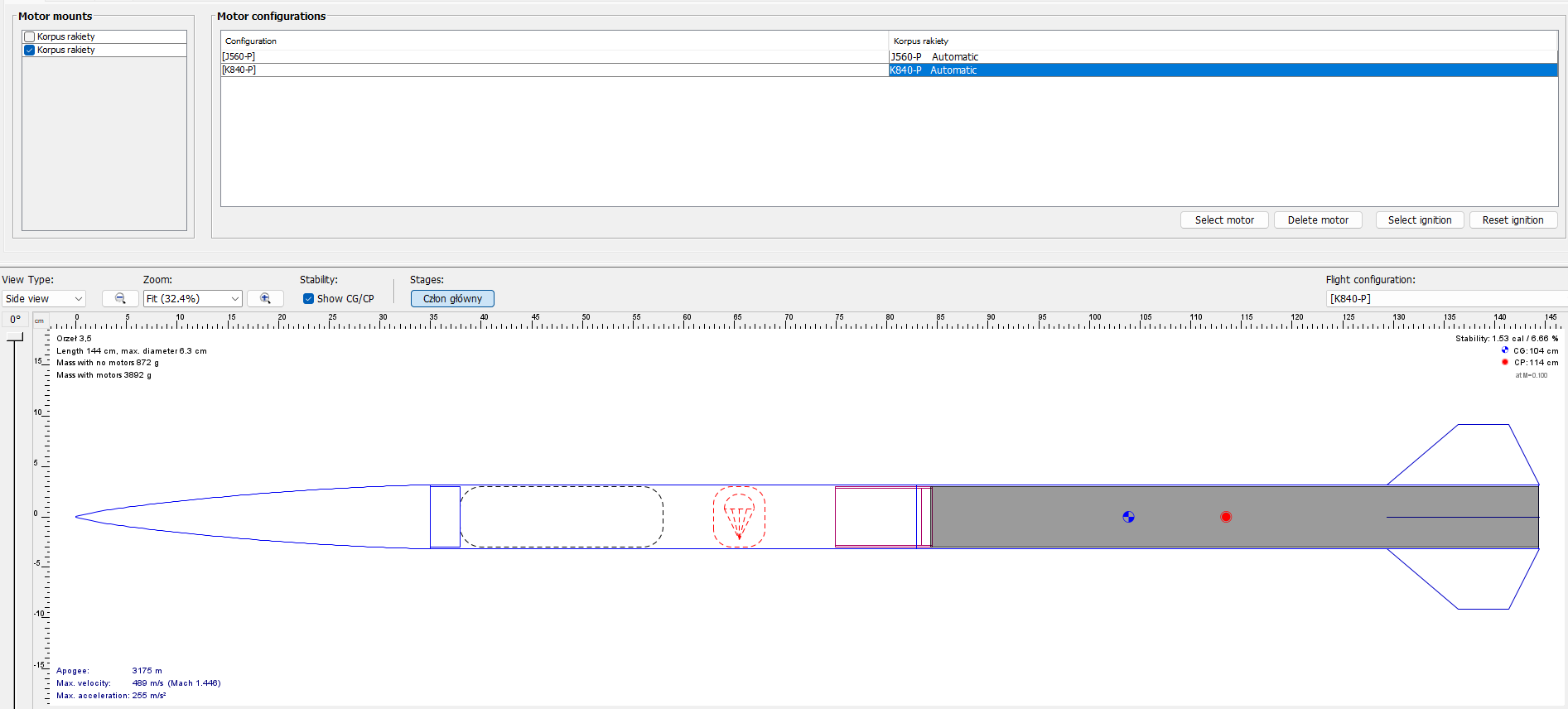Open the Flight configuration dropdown

[1445, 299]
